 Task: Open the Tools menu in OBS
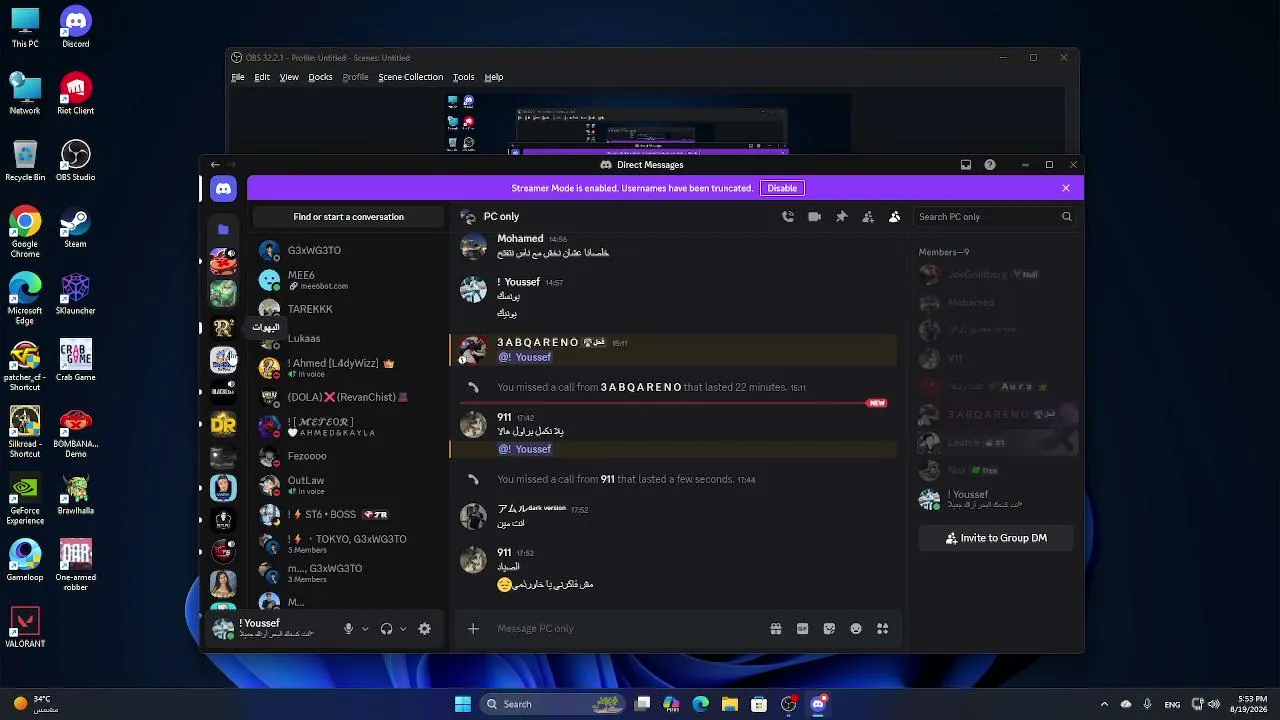point(463,77)
